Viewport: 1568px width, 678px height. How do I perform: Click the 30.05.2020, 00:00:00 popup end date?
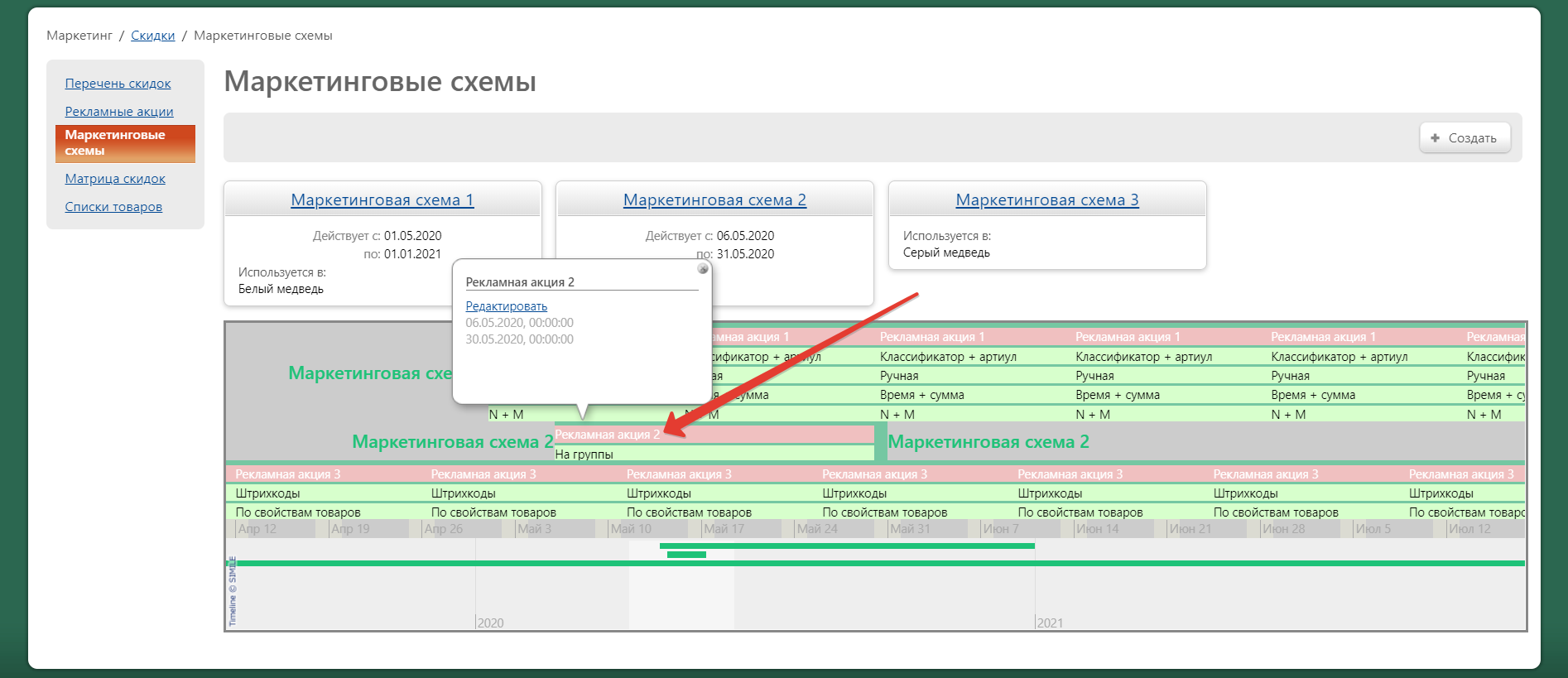(519, 339)
